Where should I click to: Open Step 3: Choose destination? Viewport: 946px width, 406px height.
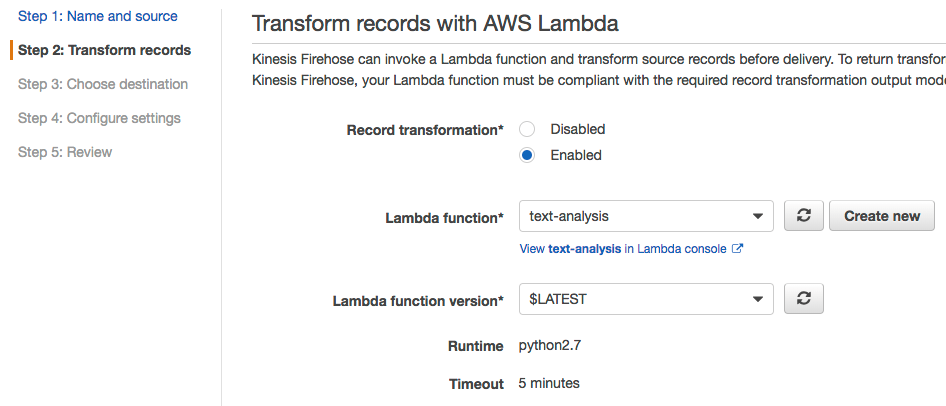point(102,84)
